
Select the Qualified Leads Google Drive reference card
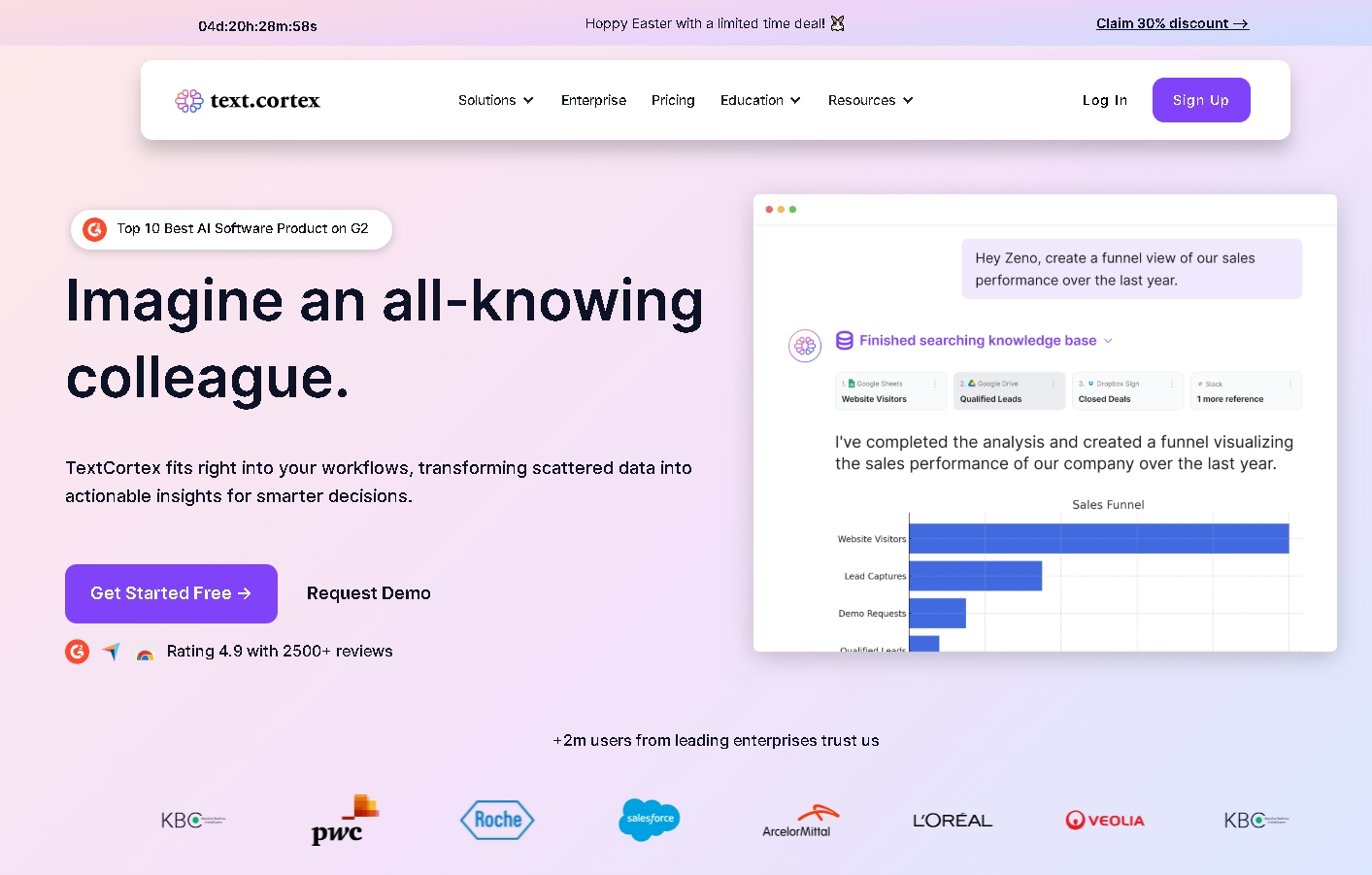[1009, 391]
